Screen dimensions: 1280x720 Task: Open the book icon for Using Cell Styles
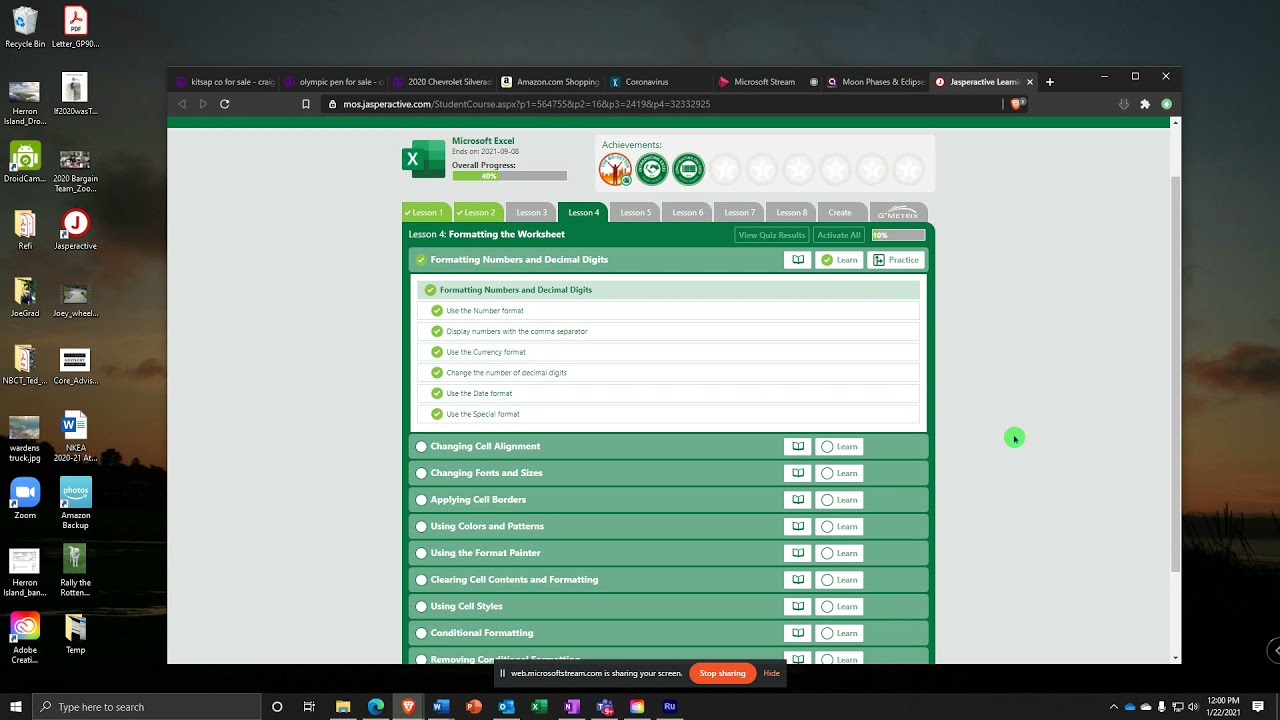tap(798, 606)
